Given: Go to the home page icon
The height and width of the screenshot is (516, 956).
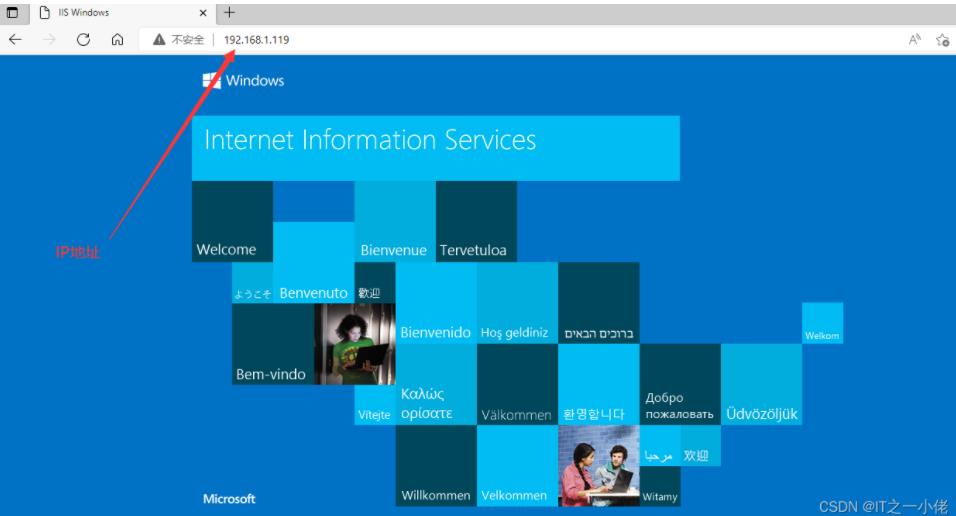Looking at the screenshot, I should click(x=117, y=40).
